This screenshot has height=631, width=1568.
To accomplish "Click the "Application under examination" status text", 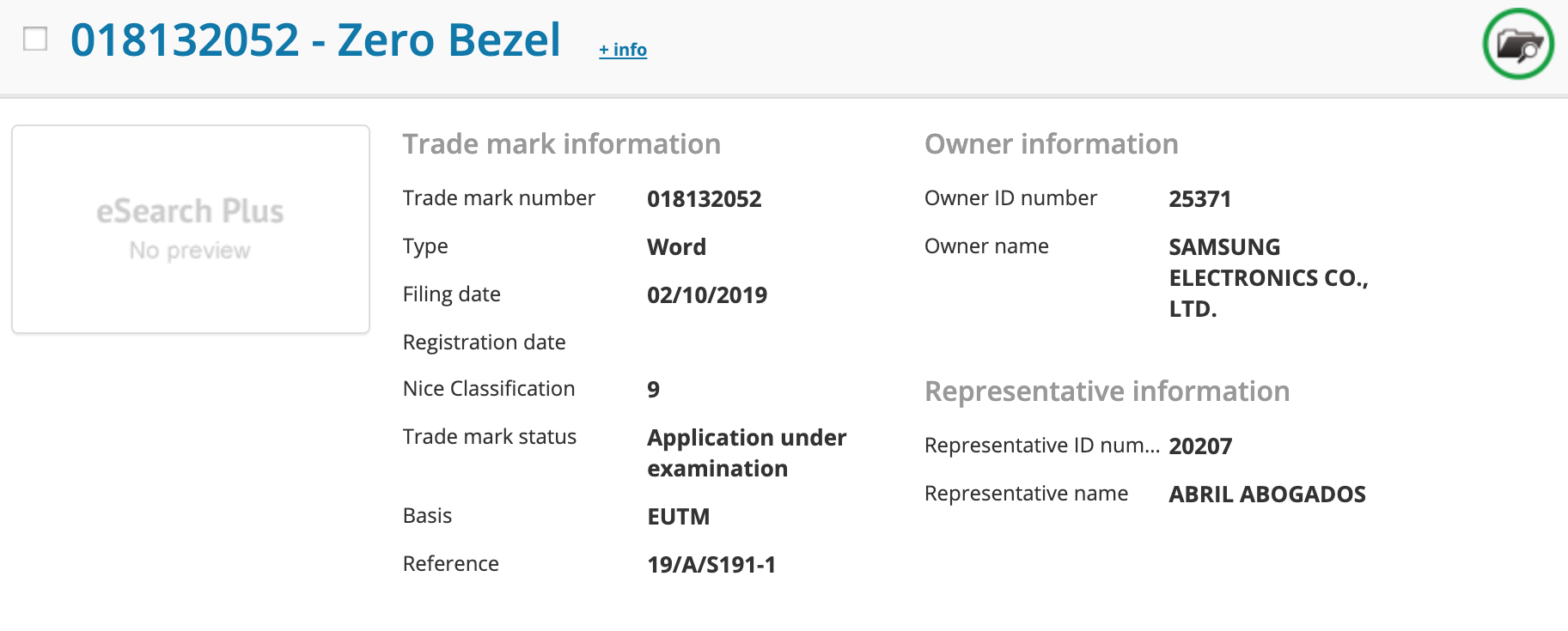I will [x=746, y=452].
